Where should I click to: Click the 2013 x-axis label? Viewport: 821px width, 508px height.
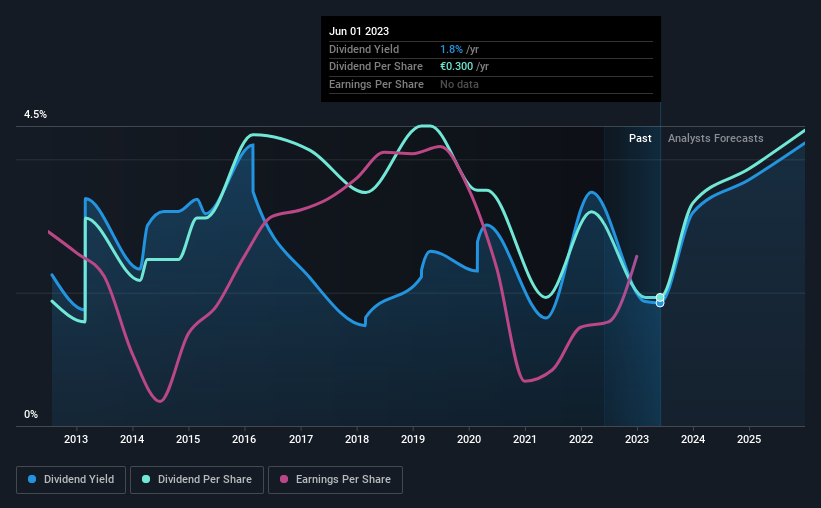[76, 439]
